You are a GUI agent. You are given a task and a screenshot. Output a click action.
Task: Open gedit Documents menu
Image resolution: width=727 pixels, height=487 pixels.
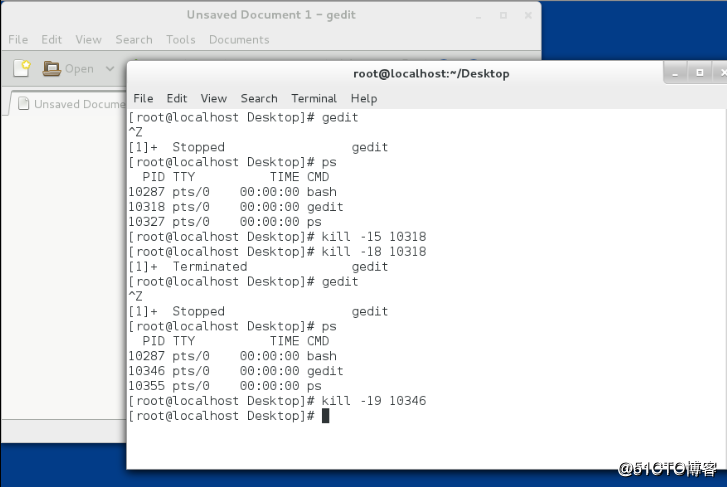(x=239, y=39)
